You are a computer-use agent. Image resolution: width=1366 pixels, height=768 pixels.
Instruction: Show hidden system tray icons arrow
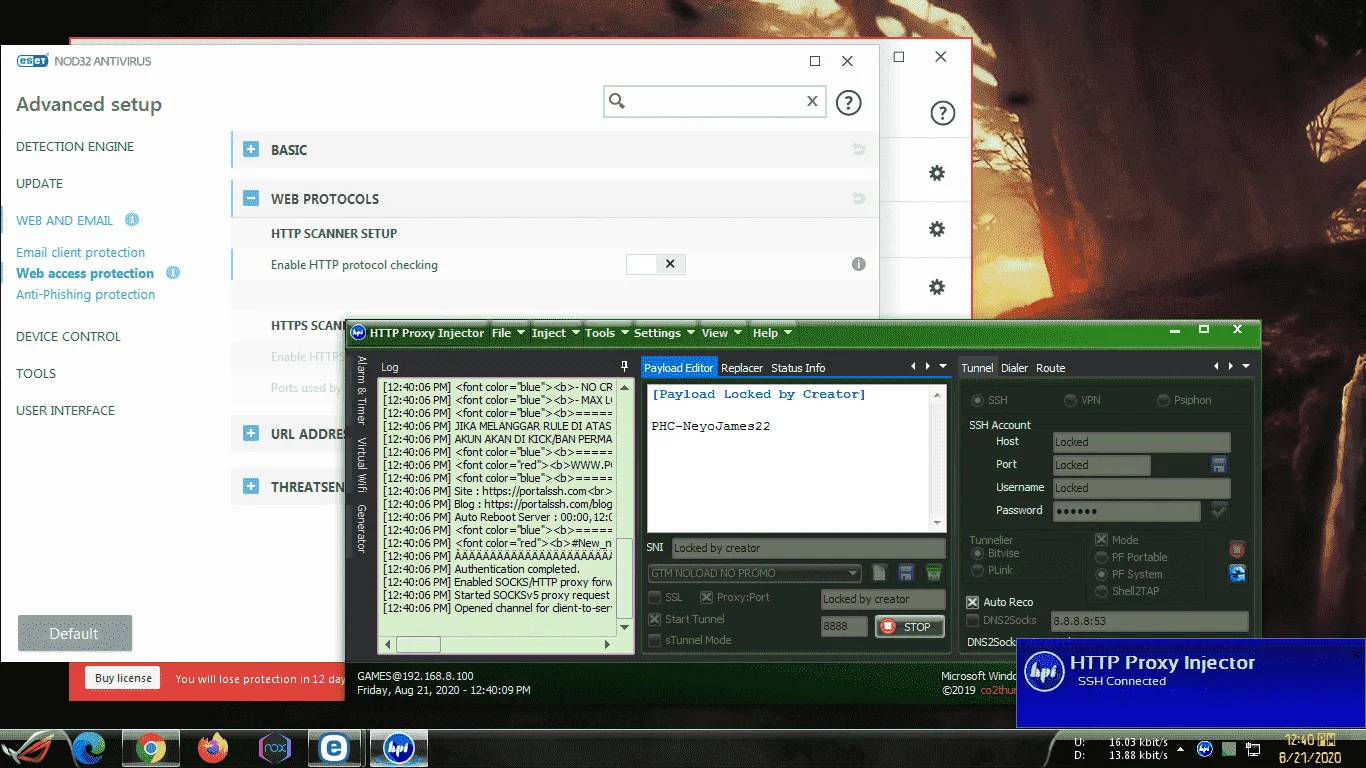point(1183,748)
